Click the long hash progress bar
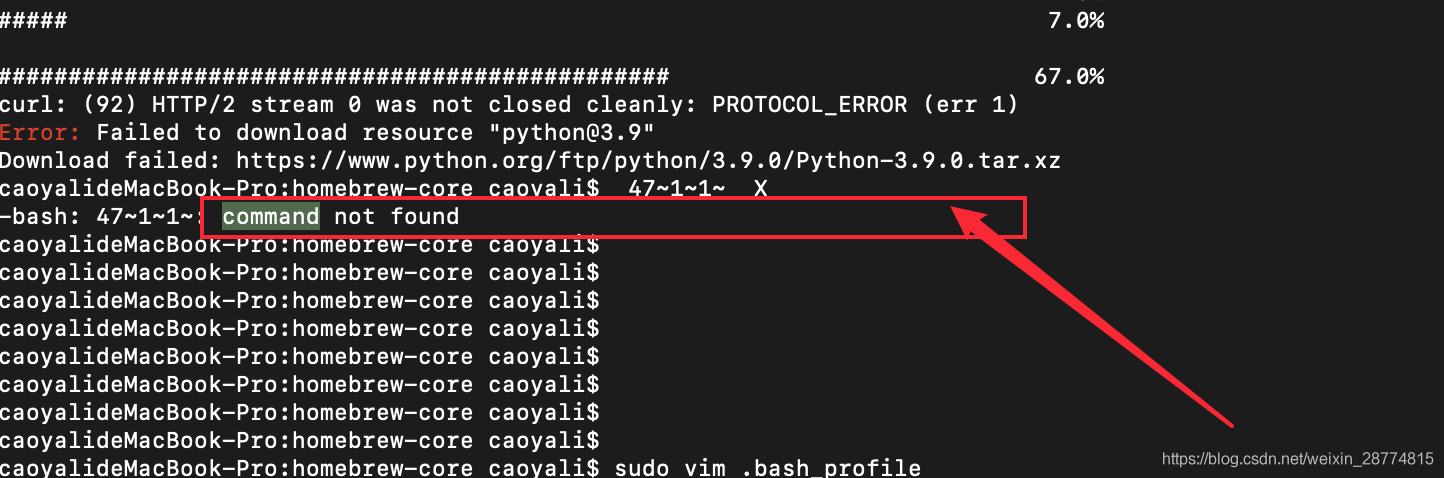Image resolution: width=1444 pixels, height=478 pixels. click(x=334, y=77)
